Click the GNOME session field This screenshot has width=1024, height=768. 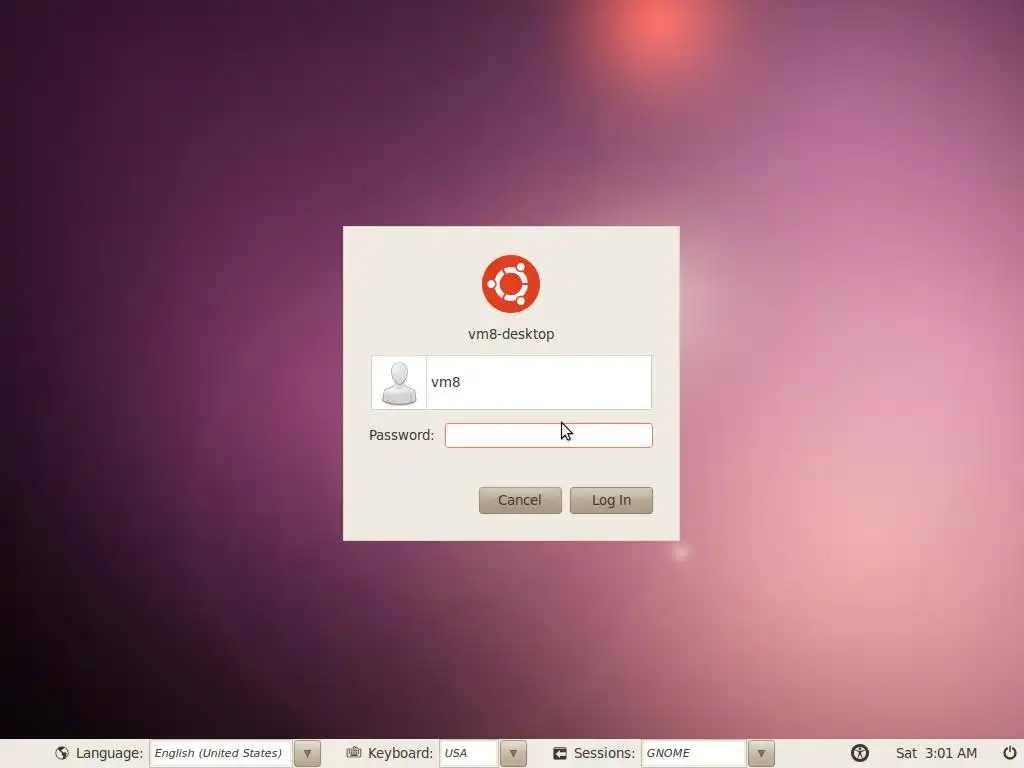[x=694, y=753]
